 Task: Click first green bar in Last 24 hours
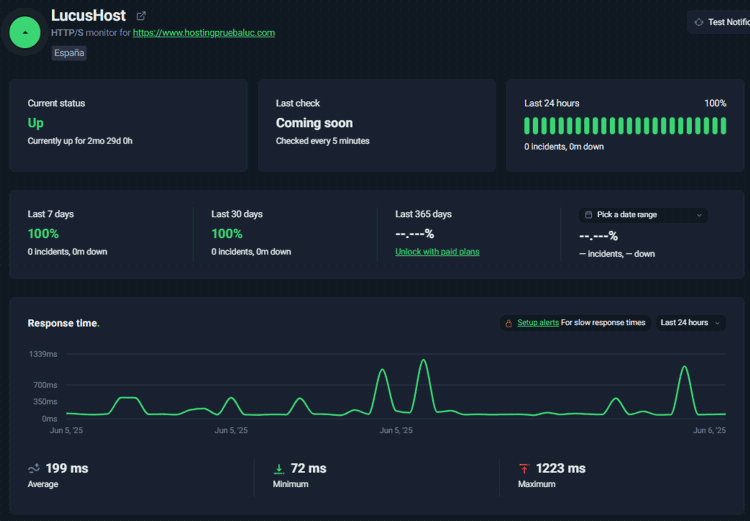527,126
